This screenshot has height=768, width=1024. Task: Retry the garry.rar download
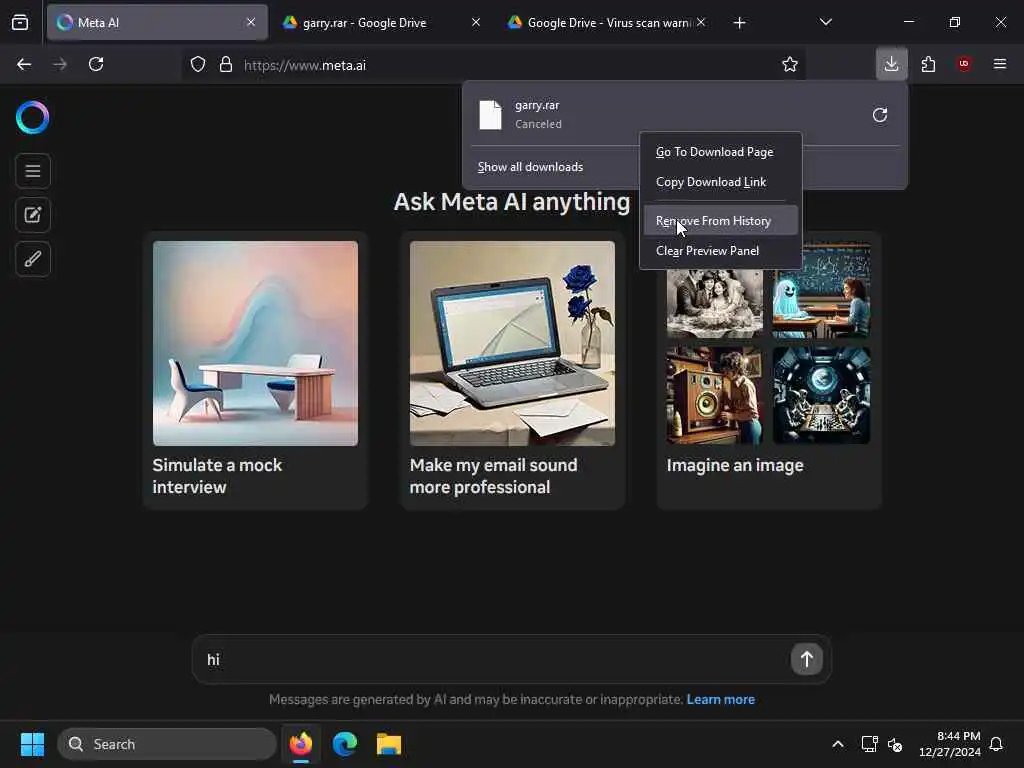tap(880, 115)
